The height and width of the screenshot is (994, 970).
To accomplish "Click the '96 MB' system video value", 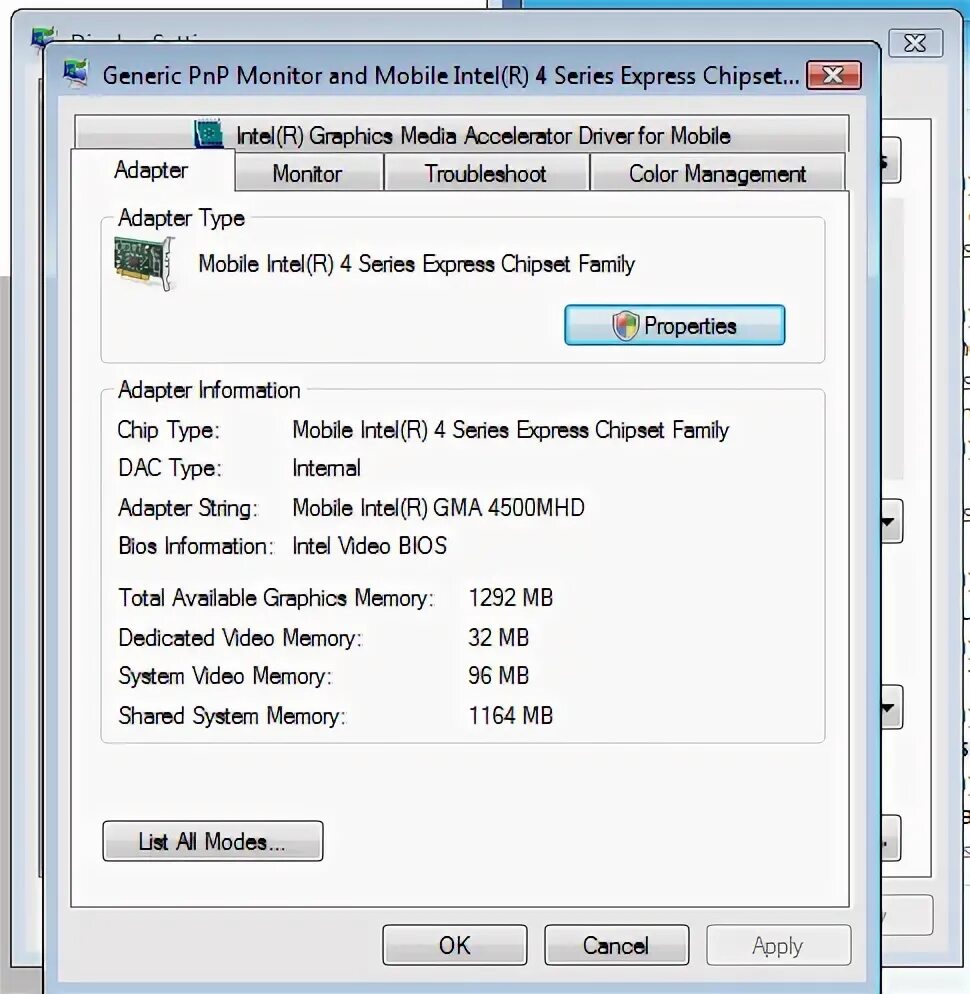I will pos(498,676).
